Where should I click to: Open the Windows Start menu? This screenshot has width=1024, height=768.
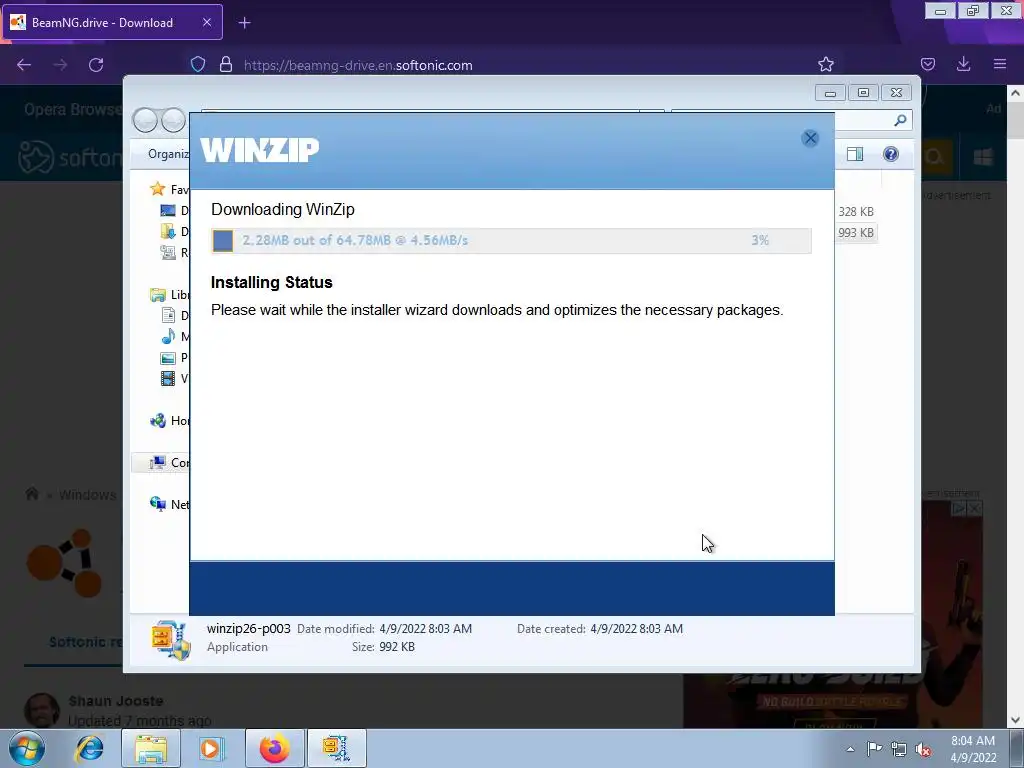click(x=27, y=748)
